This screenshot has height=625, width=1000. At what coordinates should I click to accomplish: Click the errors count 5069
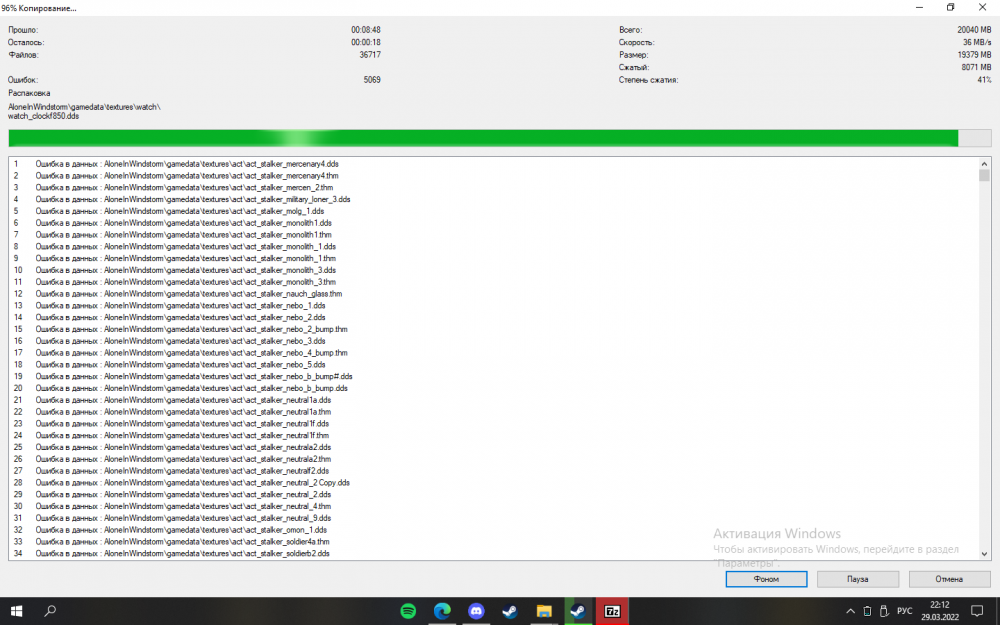click(x=372, y=80)
